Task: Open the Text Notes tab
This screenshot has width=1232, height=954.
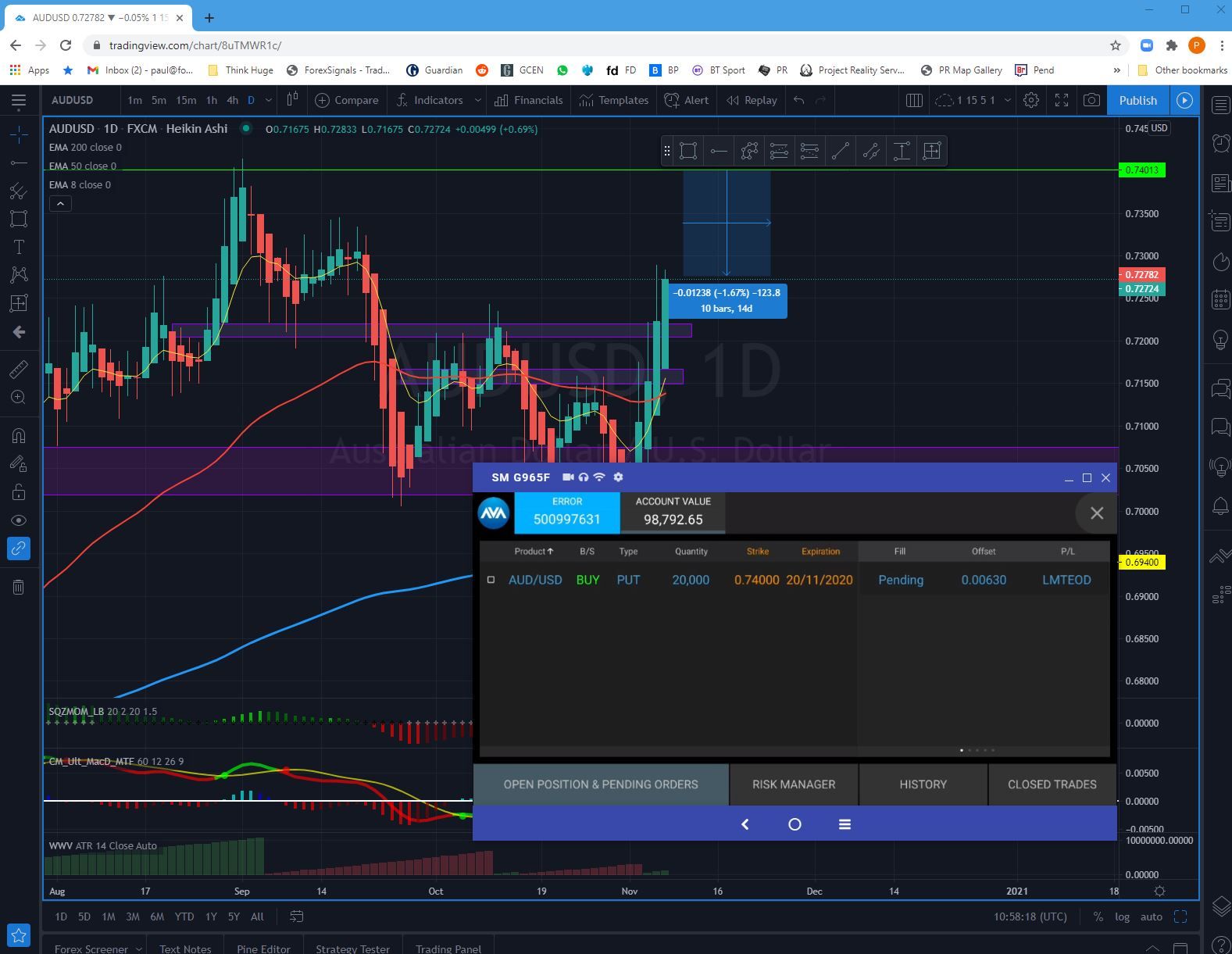Action: click(185, 949)
